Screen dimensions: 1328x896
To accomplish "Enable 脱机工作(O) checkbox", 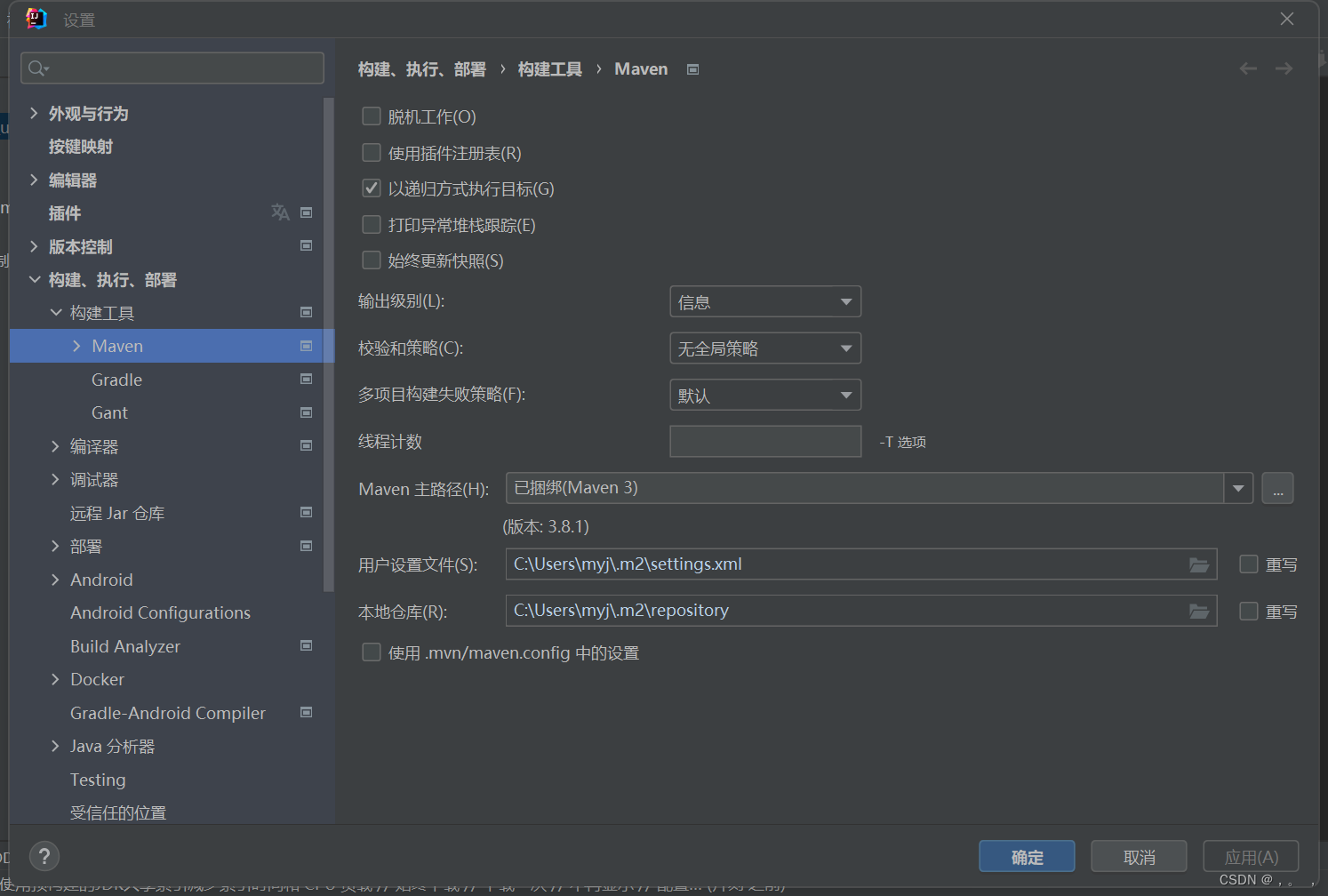I will click(372, 116).
